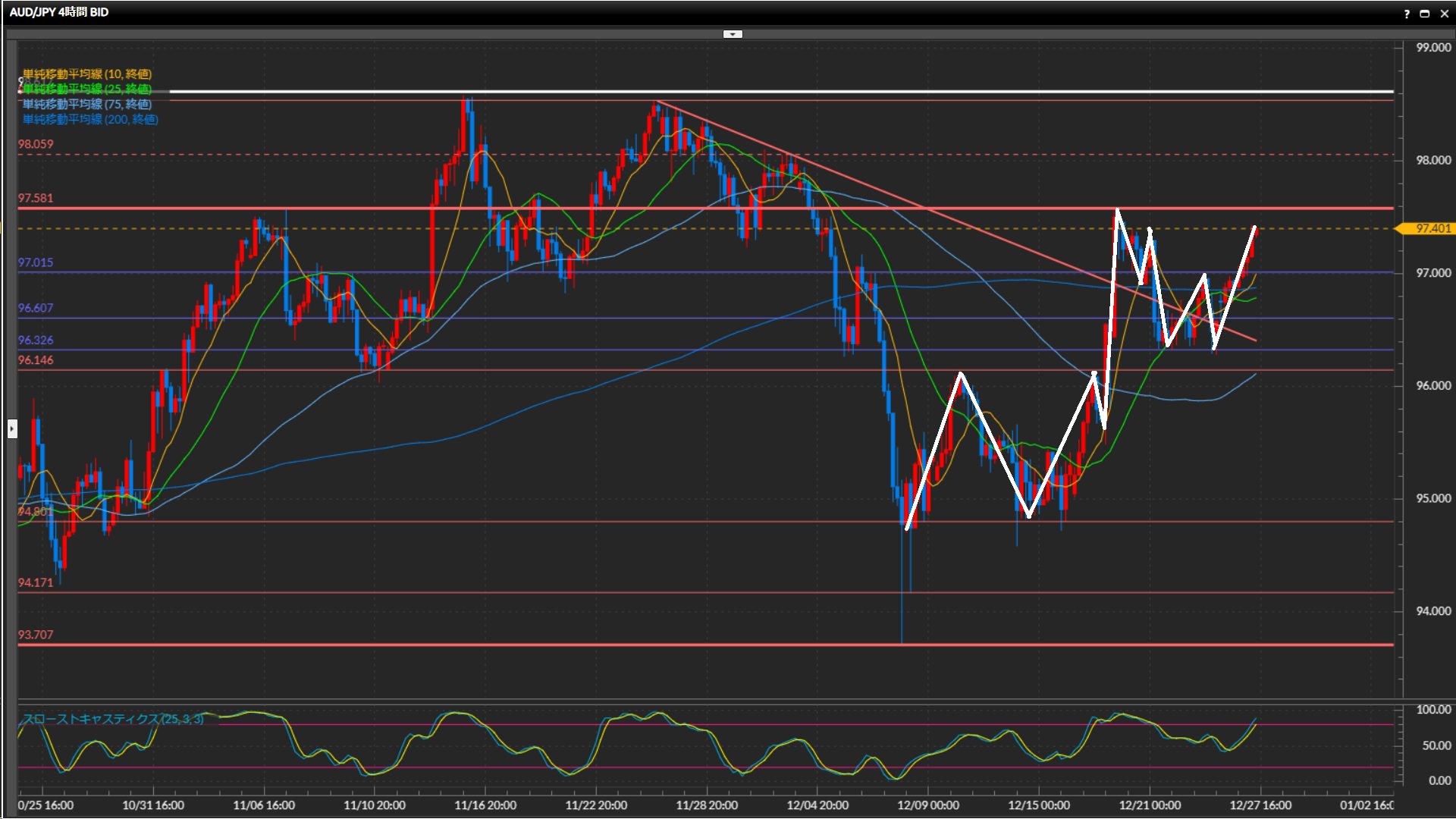Click the 97.015 purple horizontal line label
Viewport: 1456px width, 819px height.
click(x=36, y=262)
